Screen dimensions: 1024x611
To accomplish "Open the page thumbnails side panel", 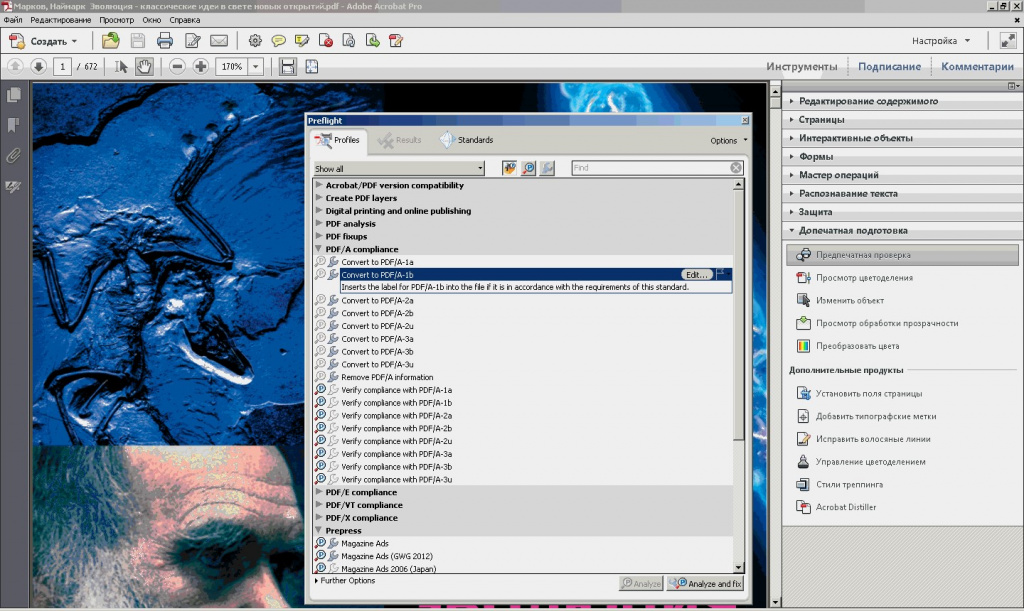I will click(13, 95).
